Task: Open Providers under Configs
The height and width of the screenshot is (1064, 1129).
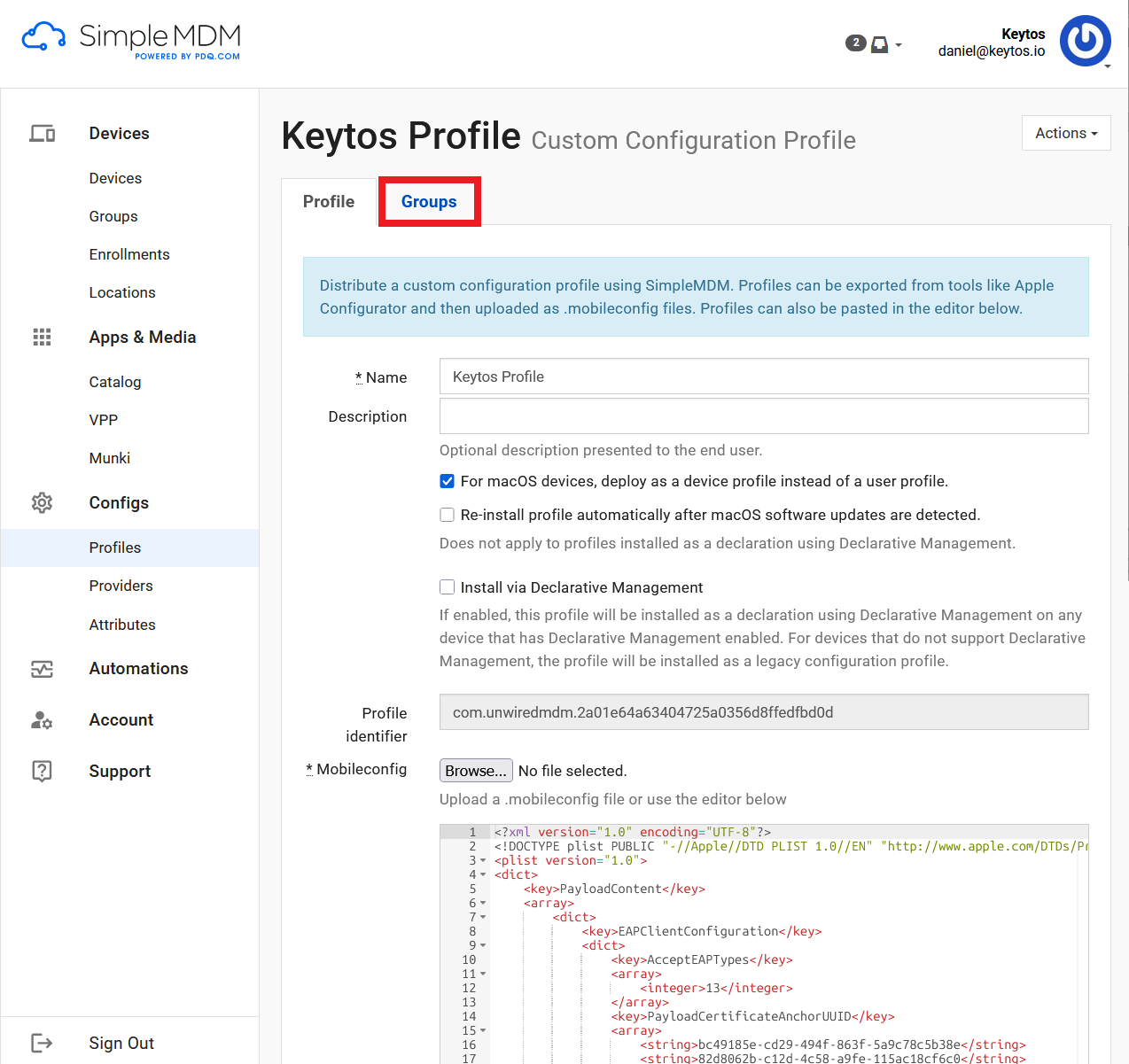Action: click(x=121, y=586)
